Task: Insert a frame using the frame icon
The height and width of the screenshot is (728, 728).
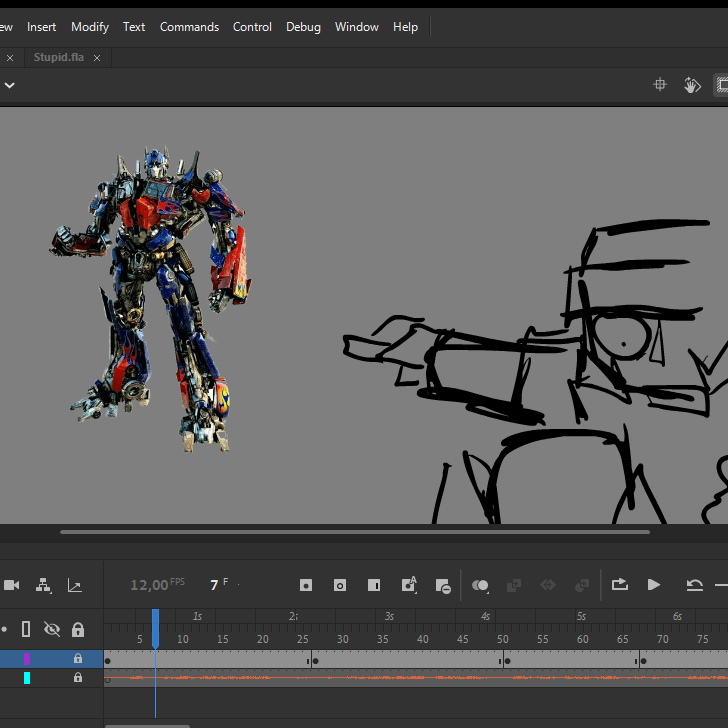Action: point(374,585)
